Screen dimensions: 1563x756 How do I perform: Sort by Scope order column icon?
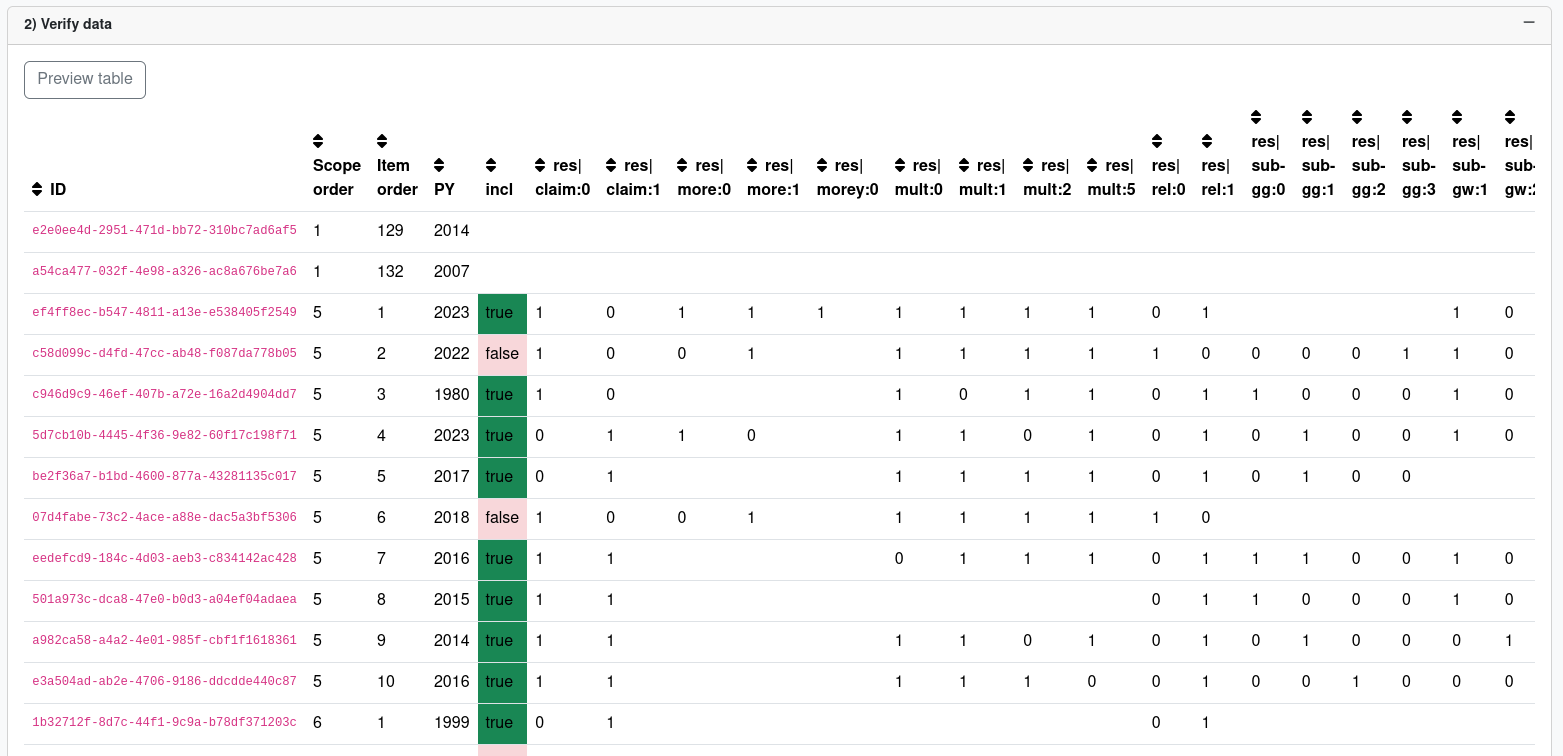click(319, 141)
